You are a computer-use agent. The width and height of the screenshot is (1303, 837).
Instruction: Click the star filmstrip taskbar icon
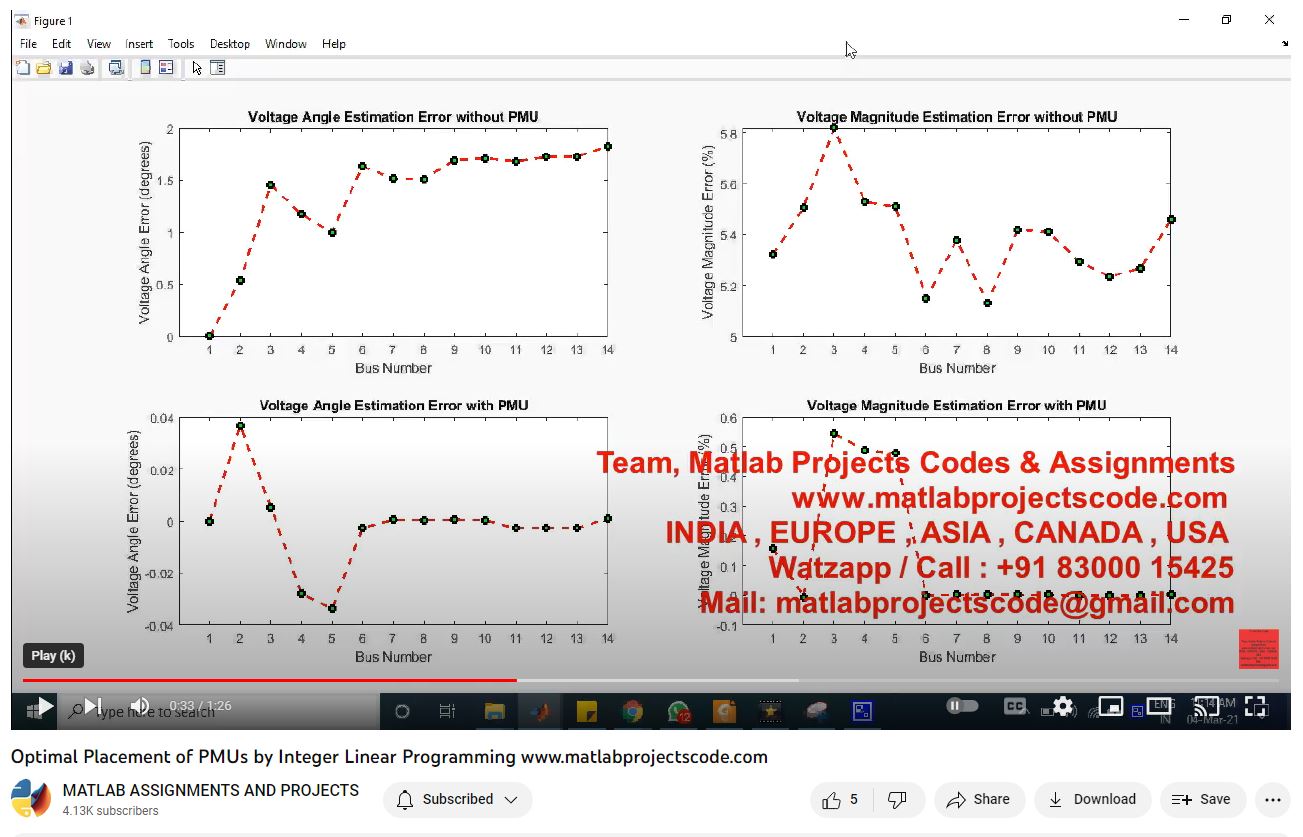[770, 711]
